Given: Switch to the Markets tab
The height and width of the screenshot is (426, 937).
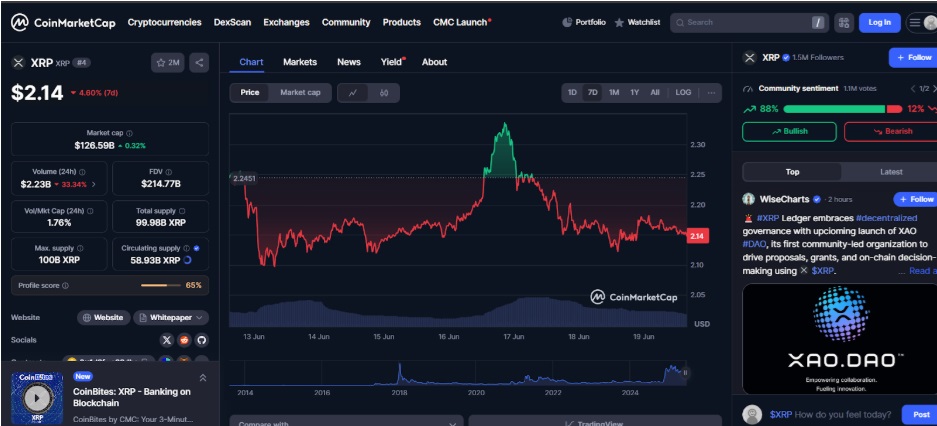Looking at the screenshot, I should pyautogui.click(x=299, y=62).
